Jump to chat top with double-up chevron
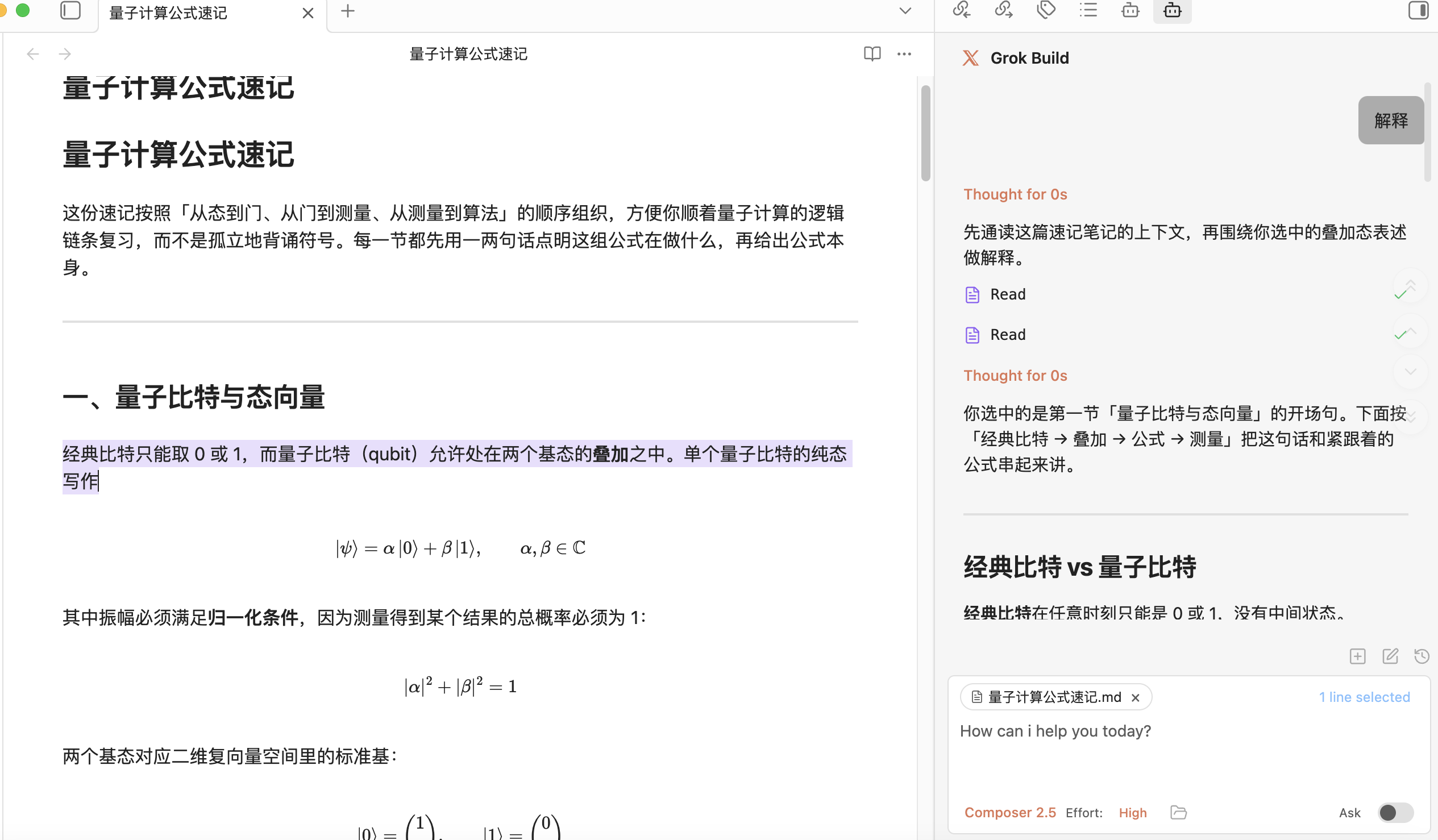Screen dimensions: 1438x840 [1411, 285]
